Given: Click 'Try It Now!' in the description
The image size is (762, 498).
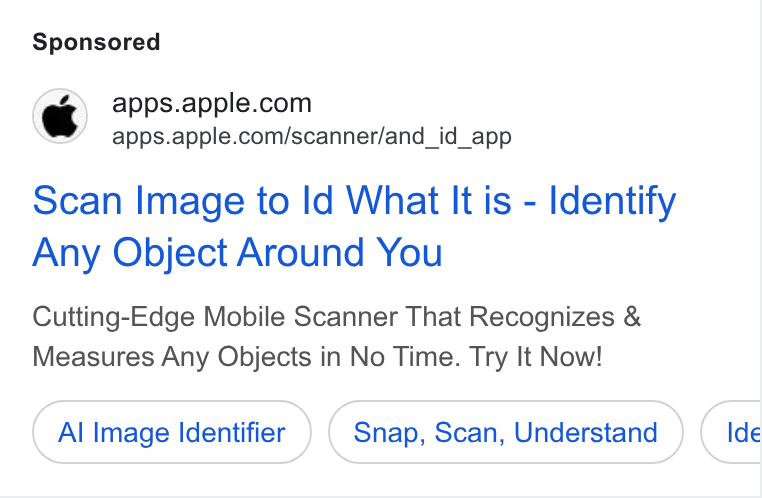Looking at the screenshot, I should (x=536, y=357).
